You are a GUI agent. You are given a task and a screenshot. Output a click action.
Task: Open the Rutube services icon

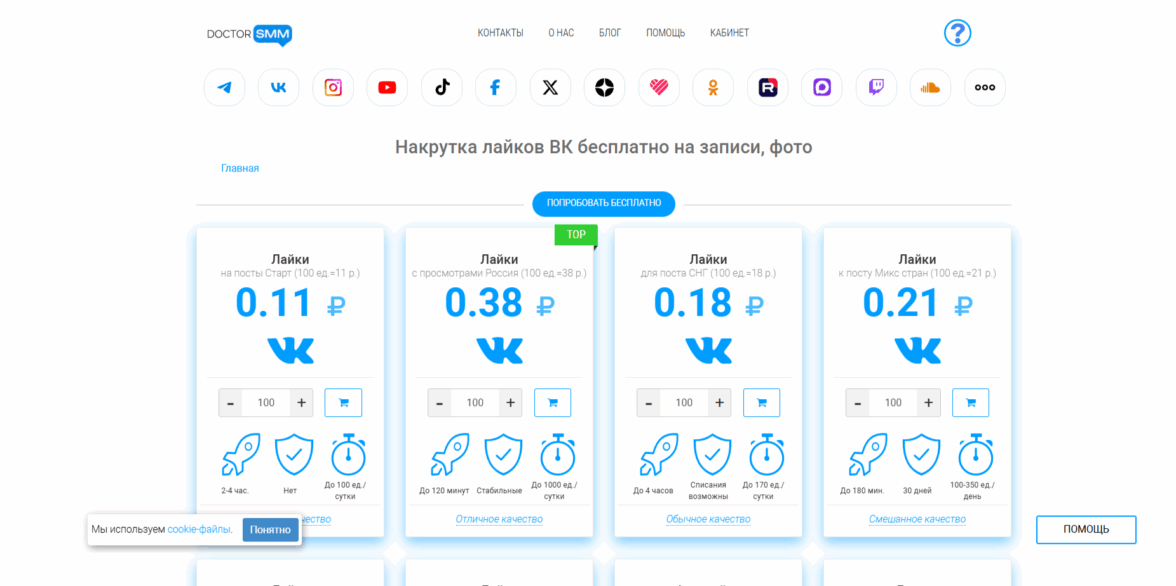[768, 88]
